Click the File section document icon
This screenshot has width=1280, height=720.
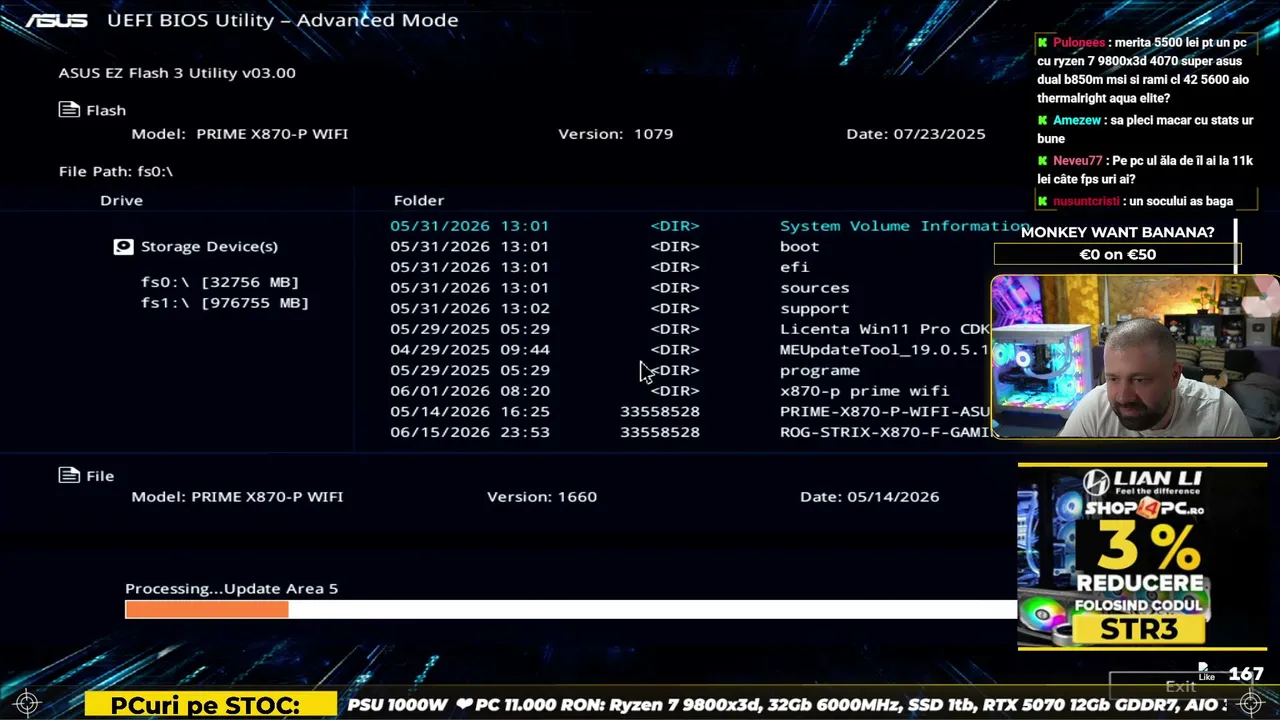[x=69, y=475]
